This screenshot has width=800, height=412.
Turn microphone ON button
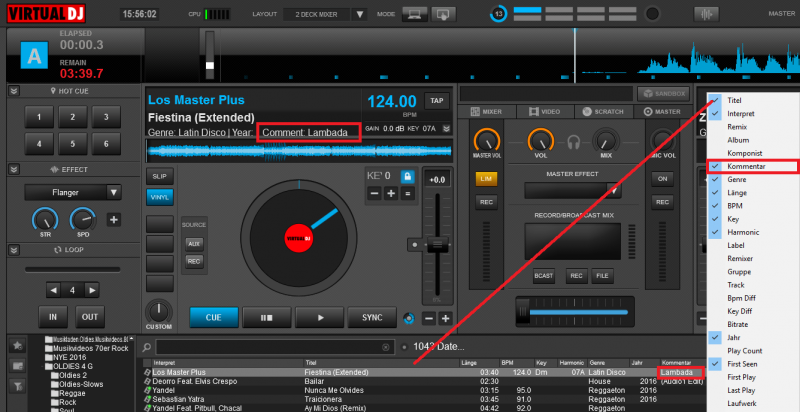coord(662,178)
